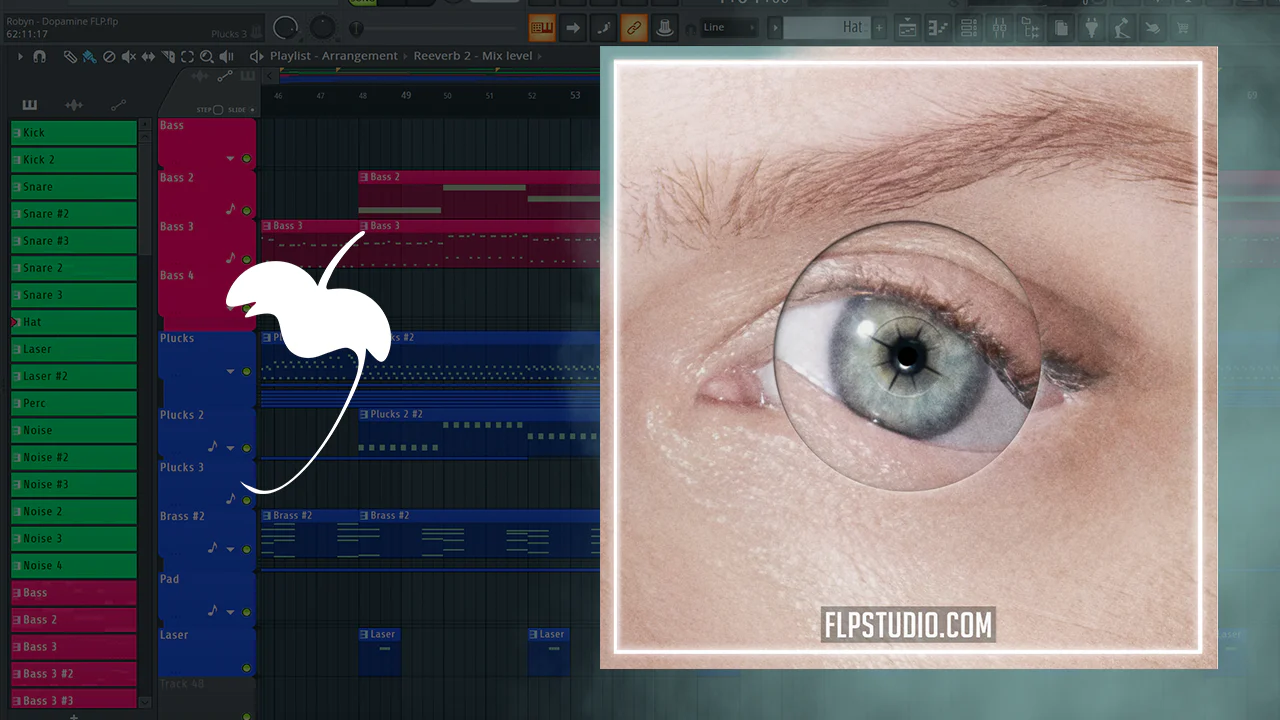Click the note icon on Bass 2 track
The image size is (1280, 720).
pyautogui.click(x=231, y=210)
